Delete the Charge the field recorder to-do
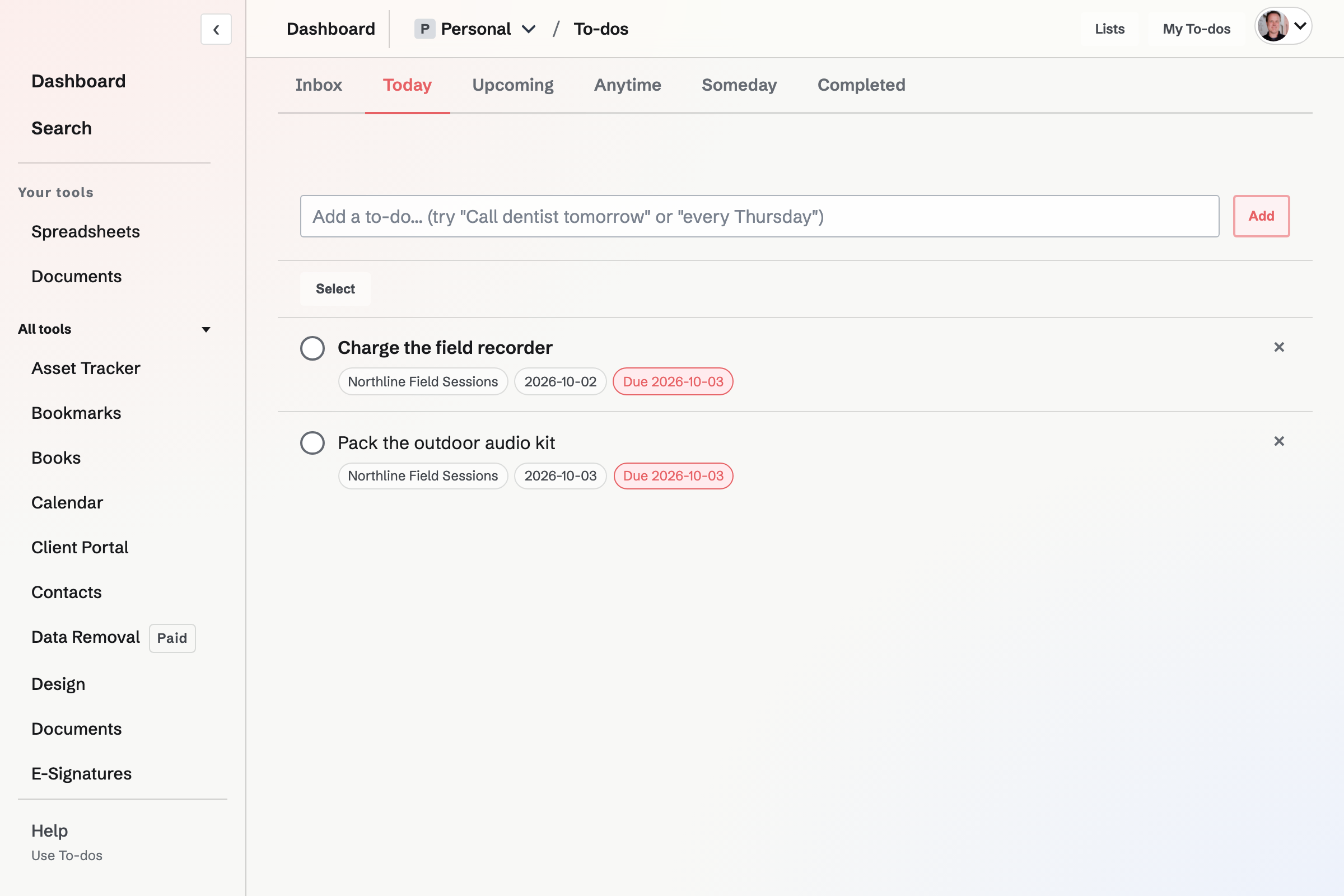Screen dimensions: 1344x896 click(x=1279, y=347)
